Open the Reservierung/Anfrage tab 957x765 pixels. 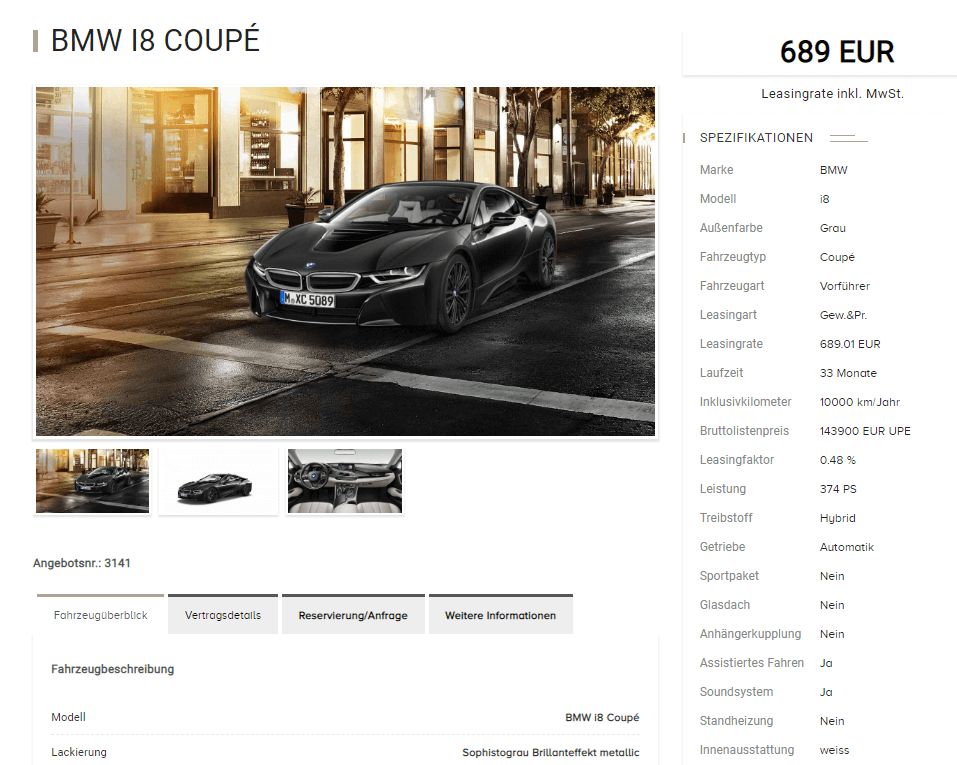click(x=353, y=614)
